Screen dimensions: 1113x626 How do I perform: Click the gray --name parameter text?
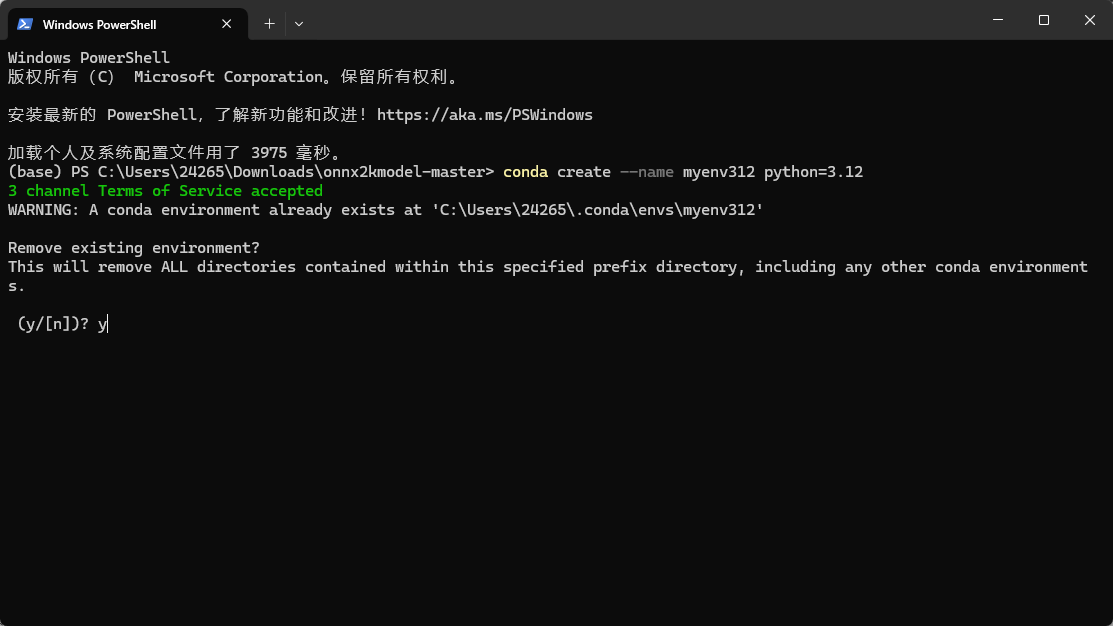646,172
